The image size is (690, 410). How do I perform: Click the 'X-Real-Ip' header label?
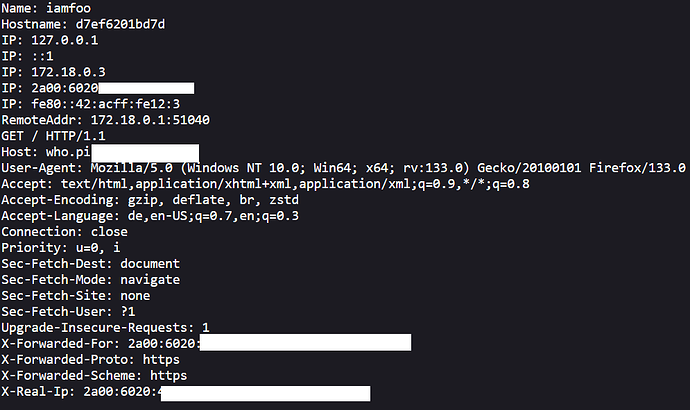(x=39, y=392)
